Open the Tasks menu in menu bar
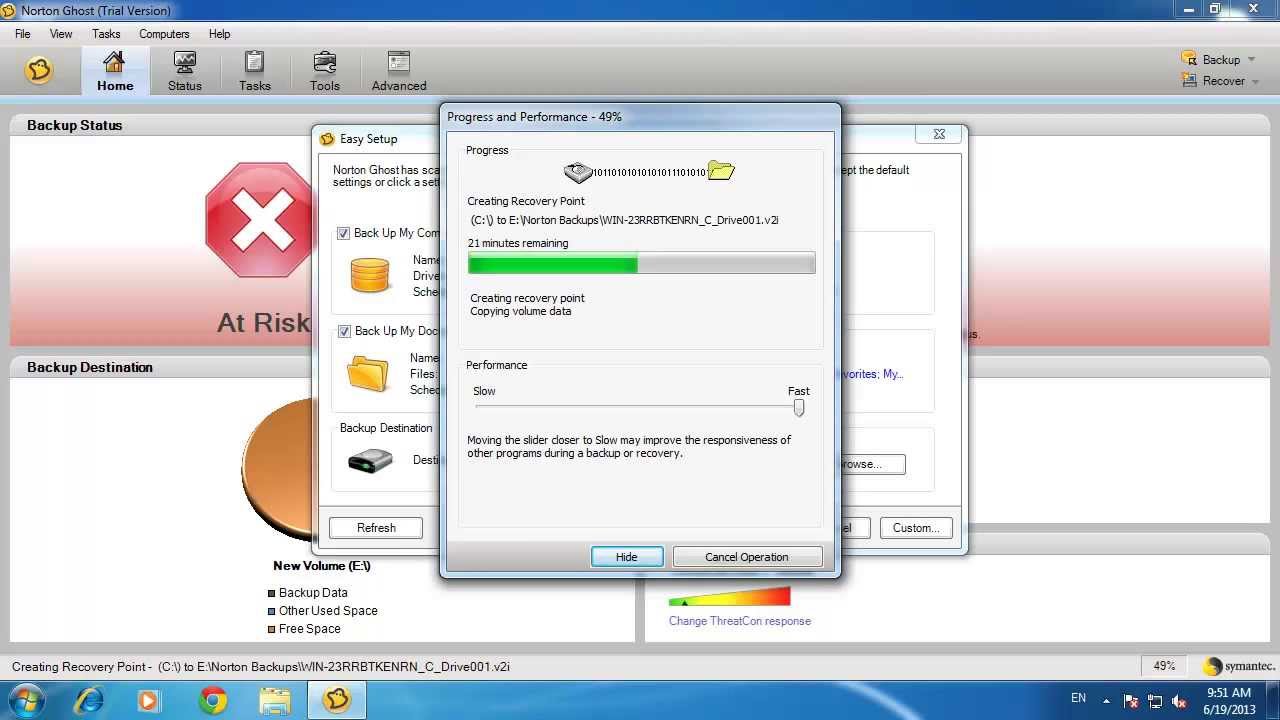 106,34
